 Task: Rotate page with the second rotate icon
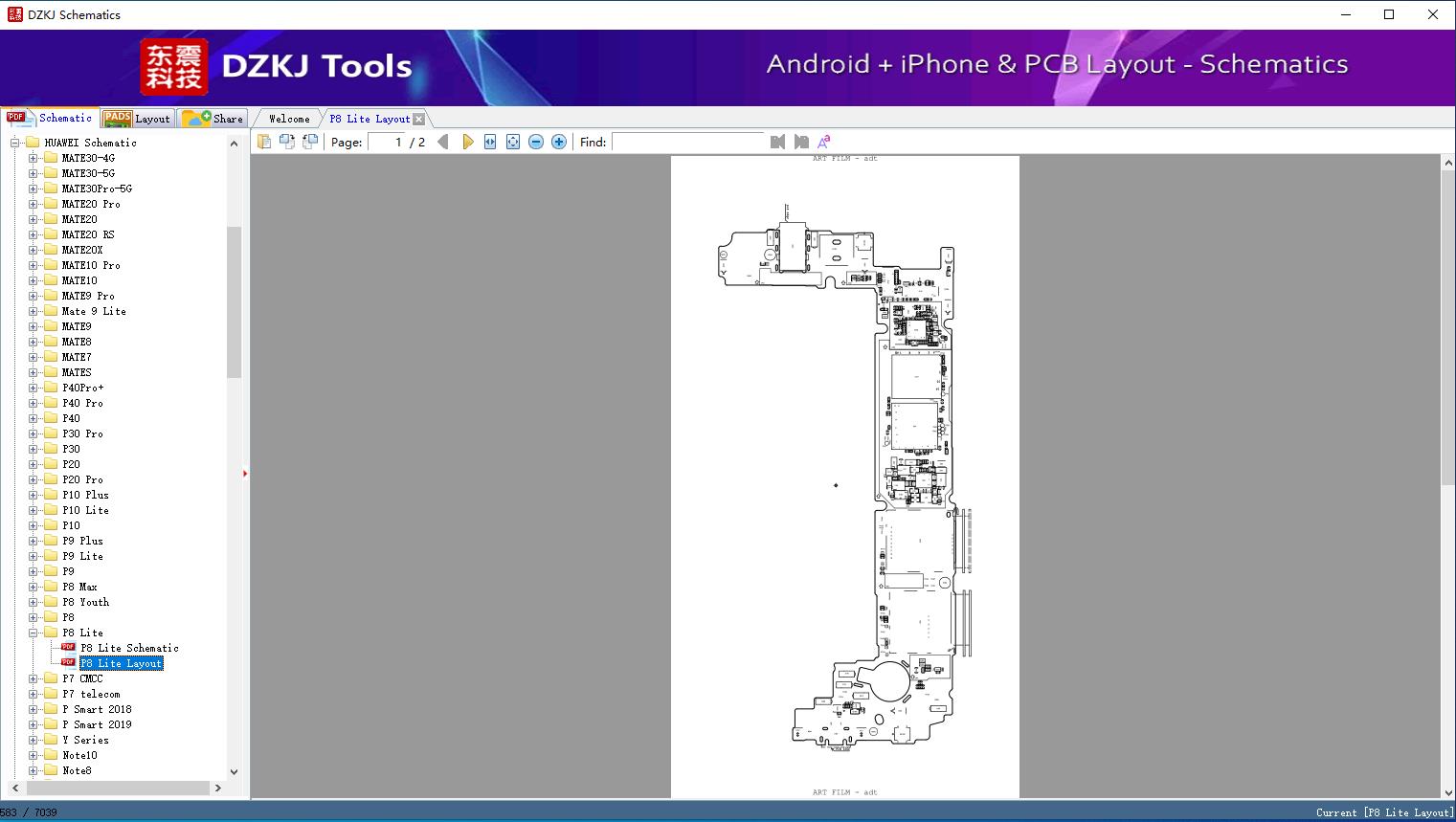[310, 142]
